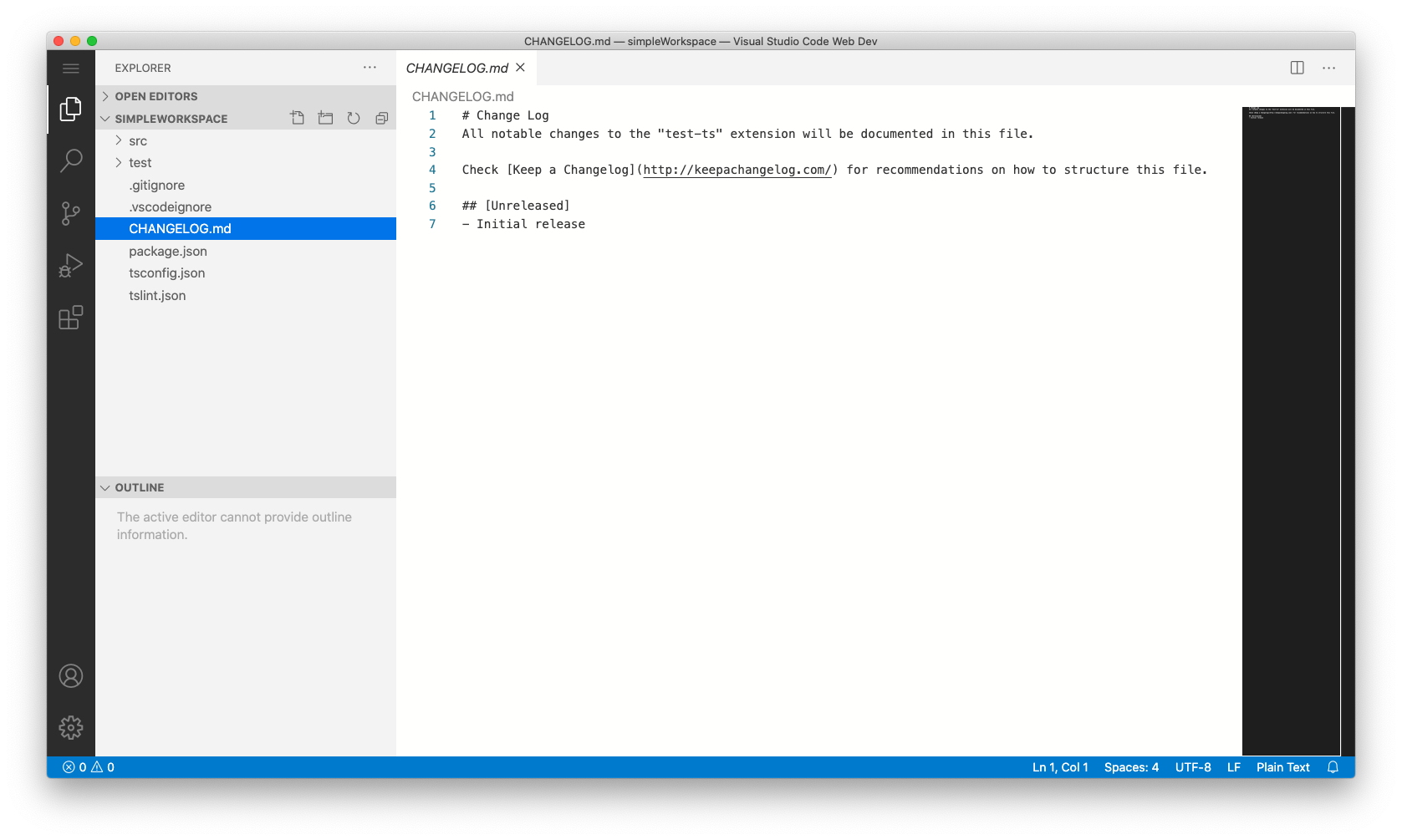Open the Extensions view
This screenshot has height=840, width=1402.
71,318
